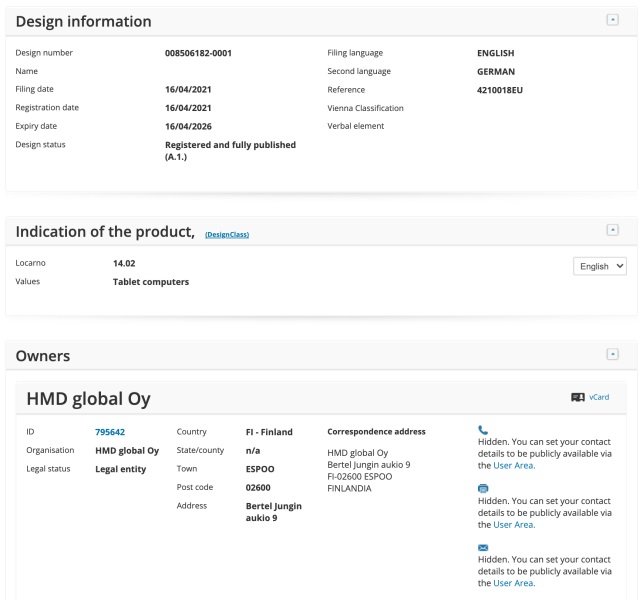The width and height of the screenshot is (640, 601).
Task: Open User Area link under phone icon
Action: [514, 465]
